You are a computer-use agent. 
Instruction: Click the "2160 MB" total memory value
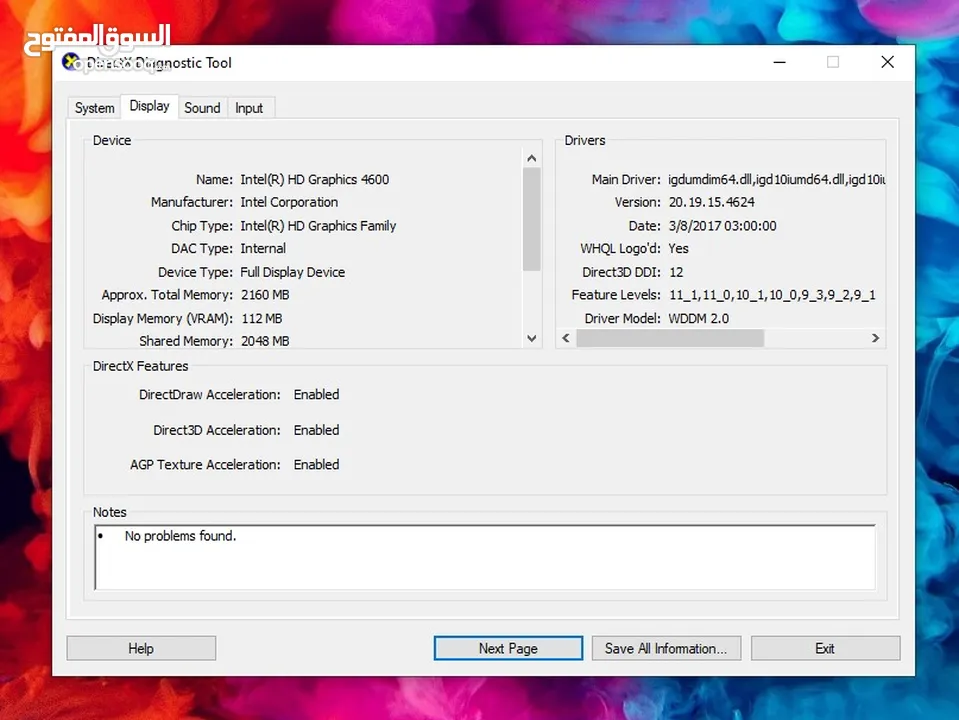pos(265,295)
